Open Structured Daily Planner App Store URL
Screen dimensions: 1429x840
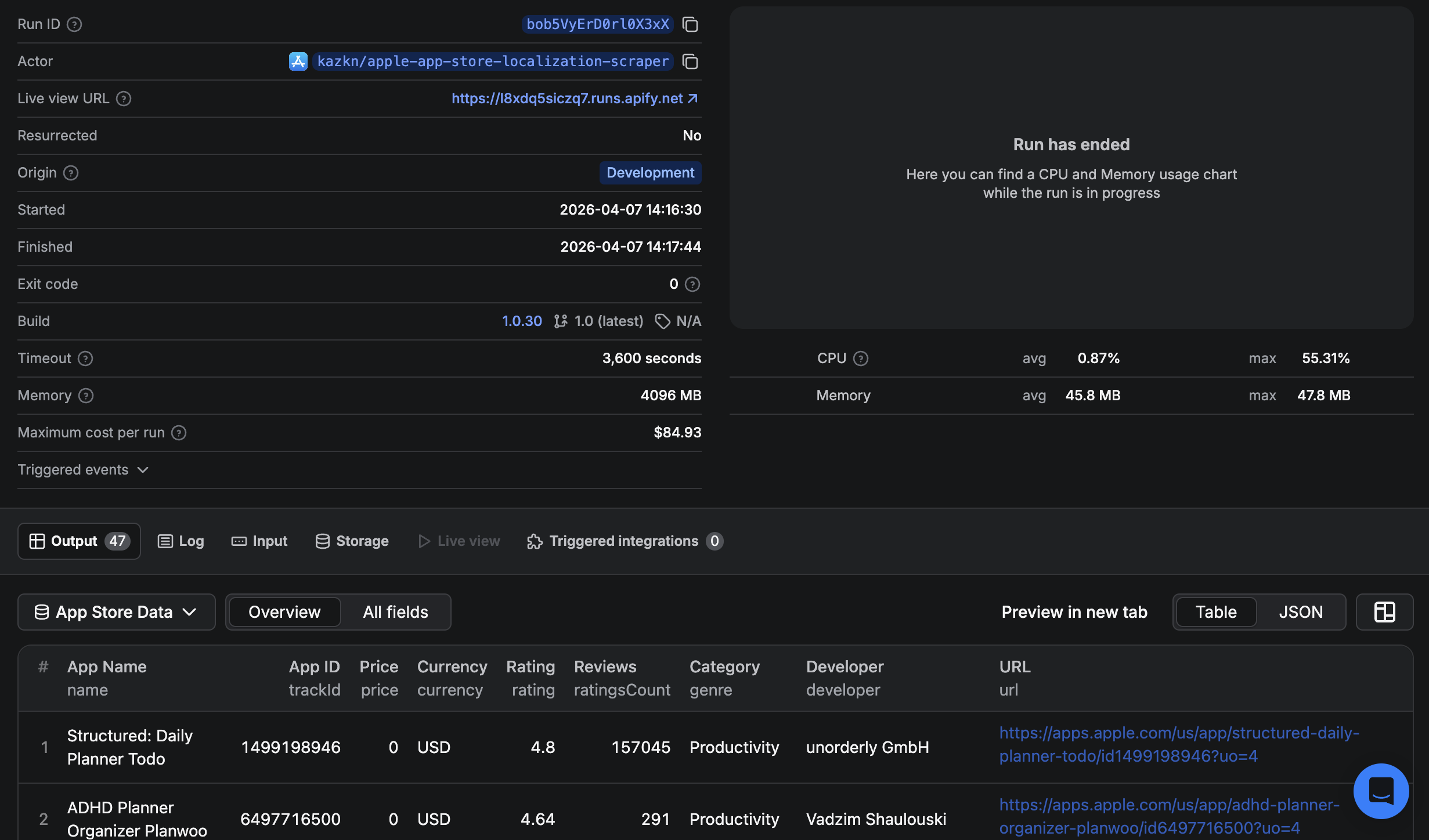(x=1179, y=745)
